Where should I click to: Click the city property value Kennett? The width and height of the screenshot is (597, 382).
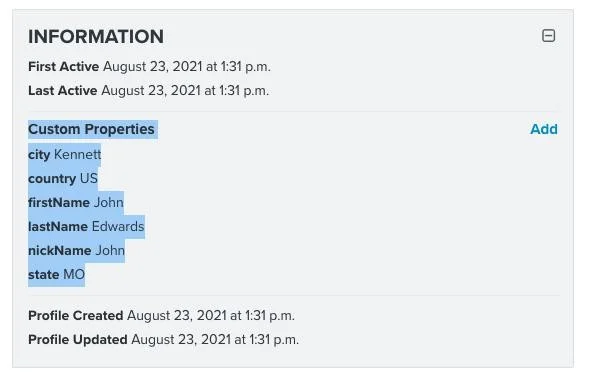pos(77,155)
